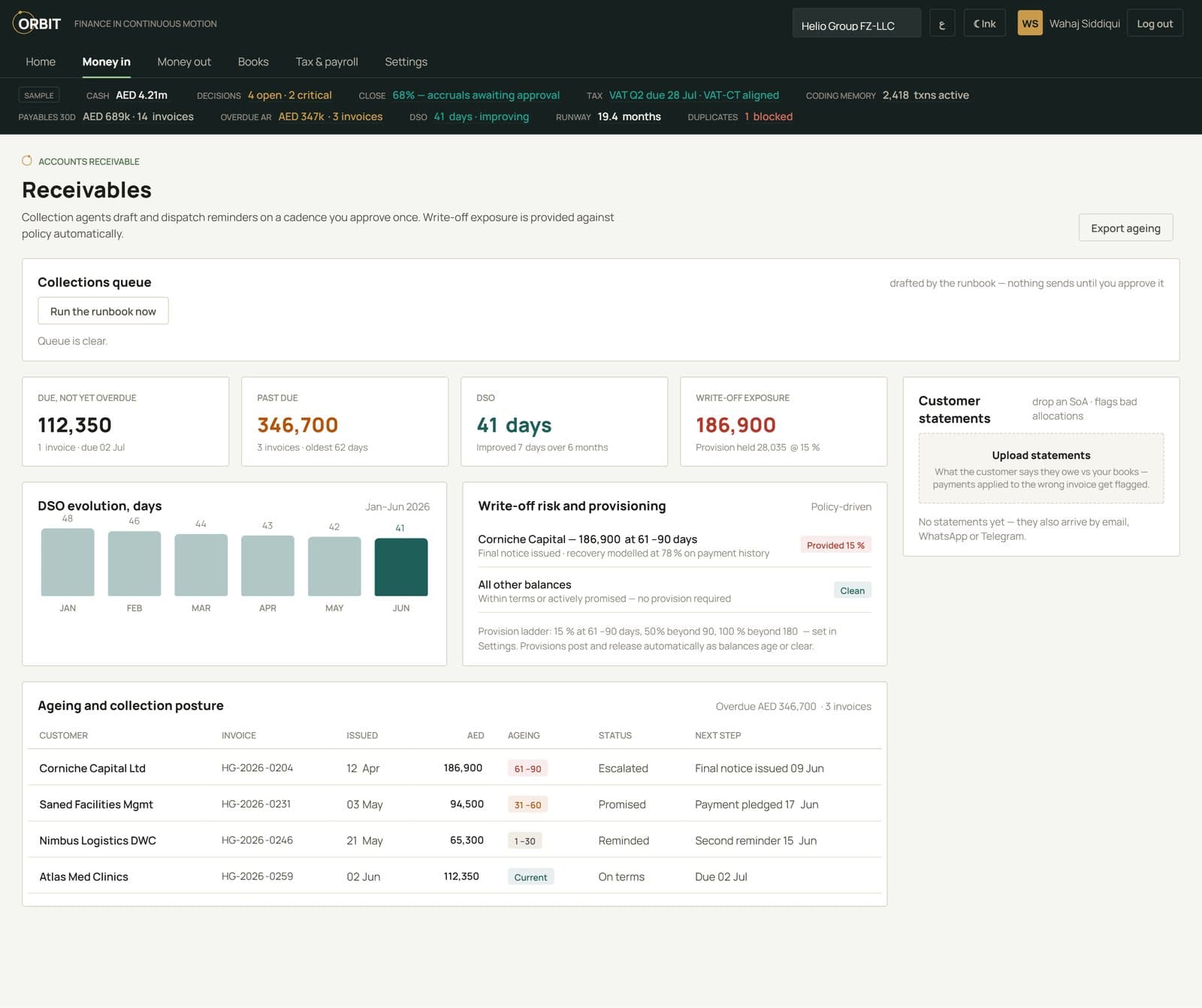Click the ORBIT logo in the header

tap(37, 23)
